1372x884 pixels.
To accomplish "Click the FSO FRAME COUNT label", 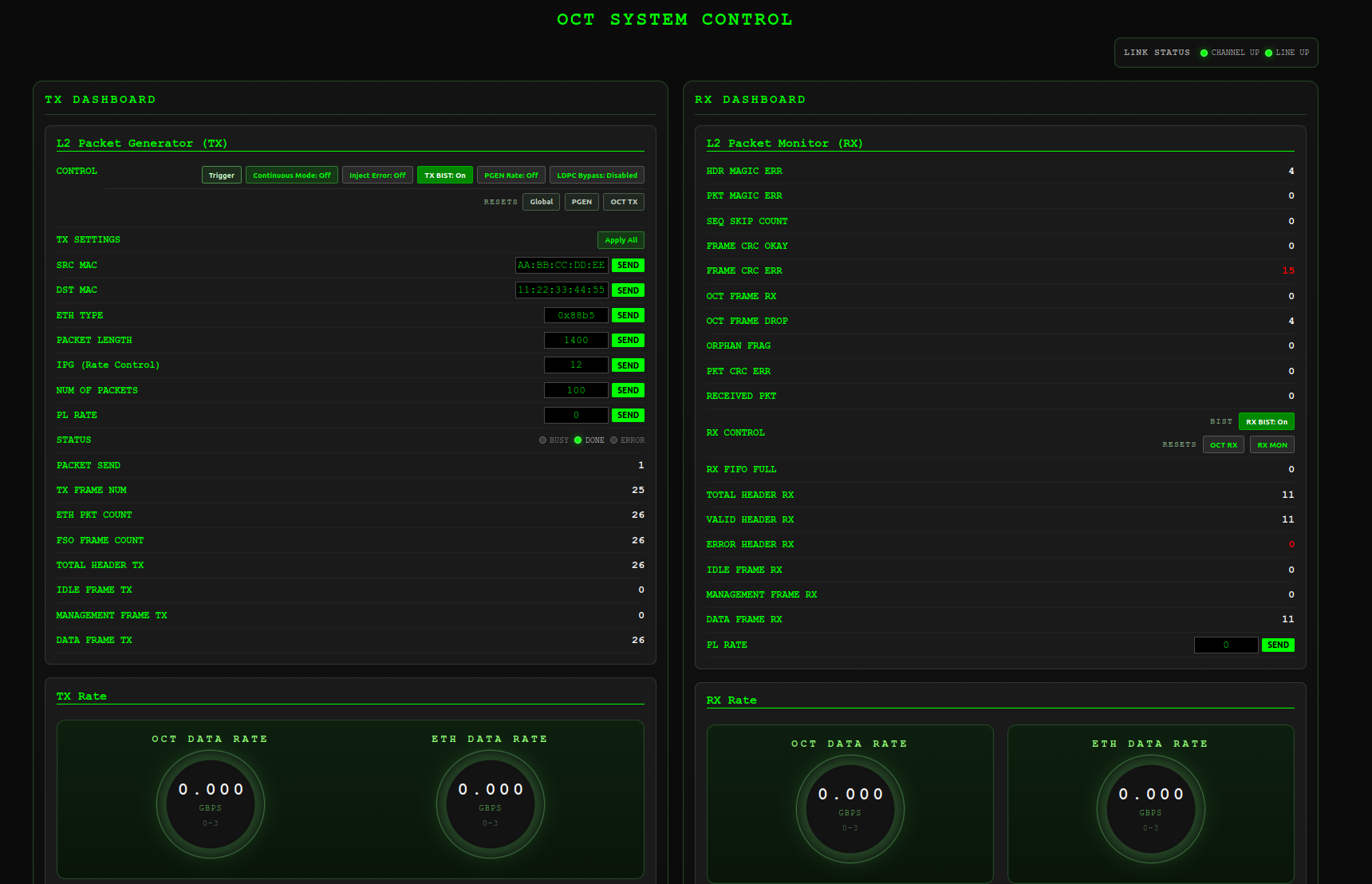I will pyautogui.click(x=100, y=540).
